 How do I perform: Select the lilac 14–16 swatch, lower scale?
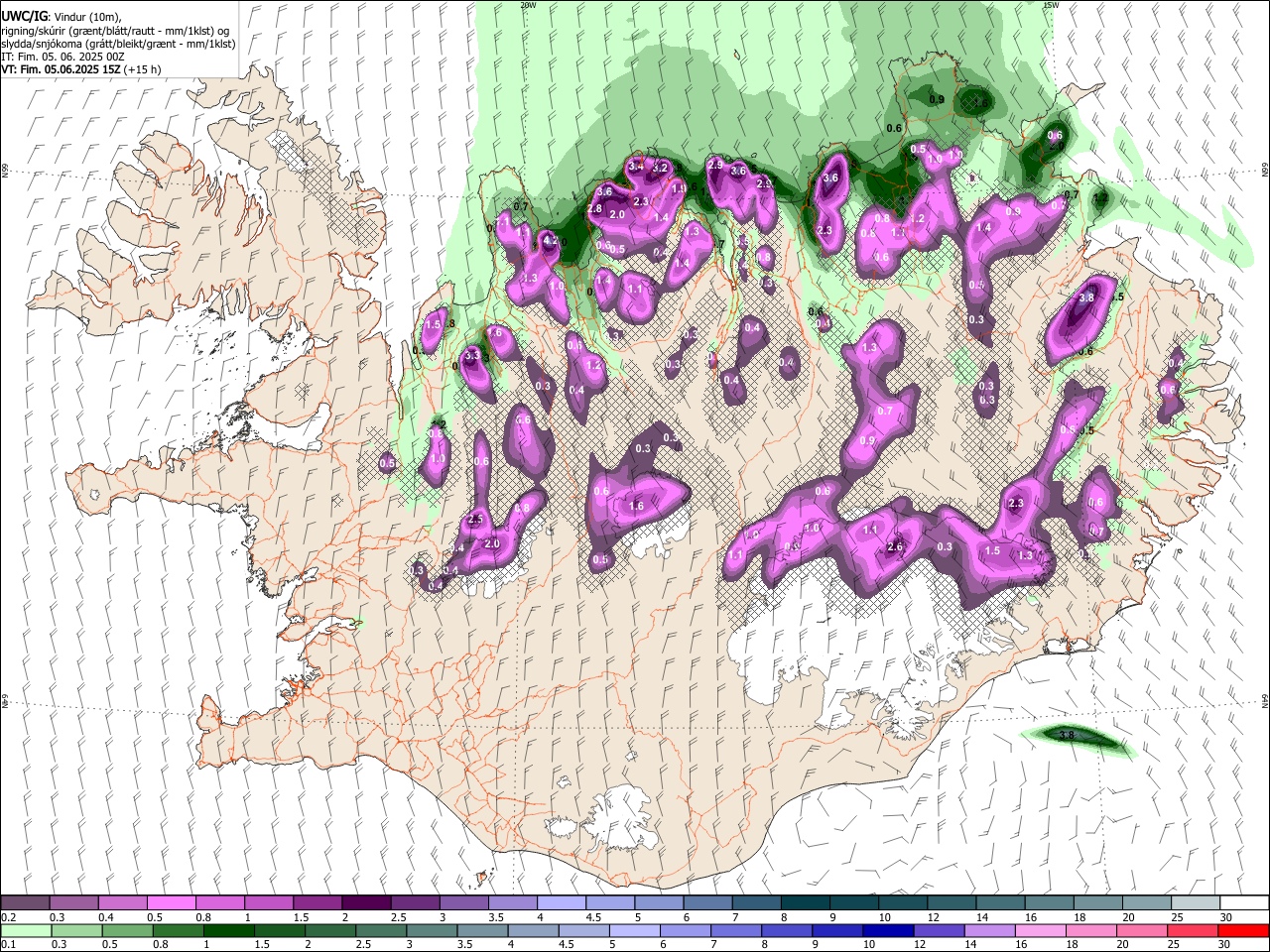[989, 930]
